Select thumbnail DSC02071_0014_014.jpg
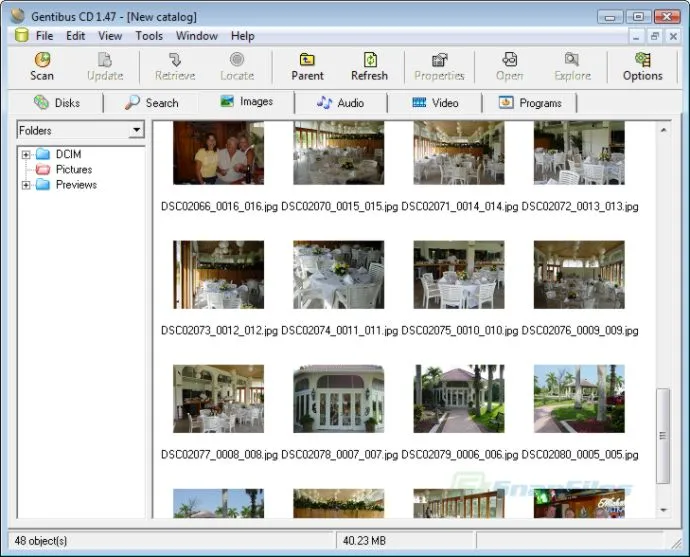Image resolution: width=690 pixels, height=557 pixels. tap(459, 153)
